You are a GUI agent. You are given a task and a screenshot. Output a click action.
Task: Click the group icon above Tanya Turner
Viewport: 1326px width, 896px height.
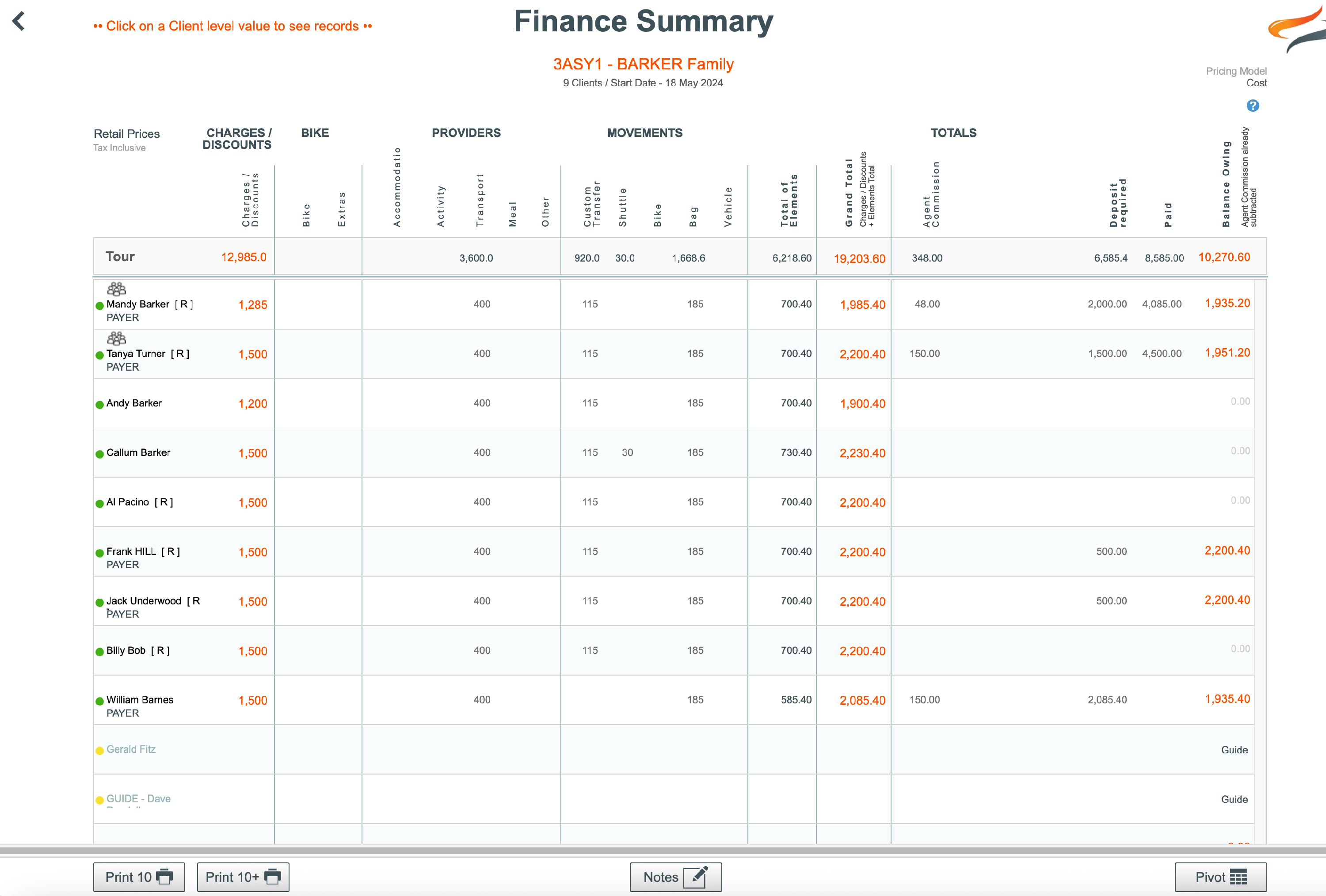coord(116,339)
